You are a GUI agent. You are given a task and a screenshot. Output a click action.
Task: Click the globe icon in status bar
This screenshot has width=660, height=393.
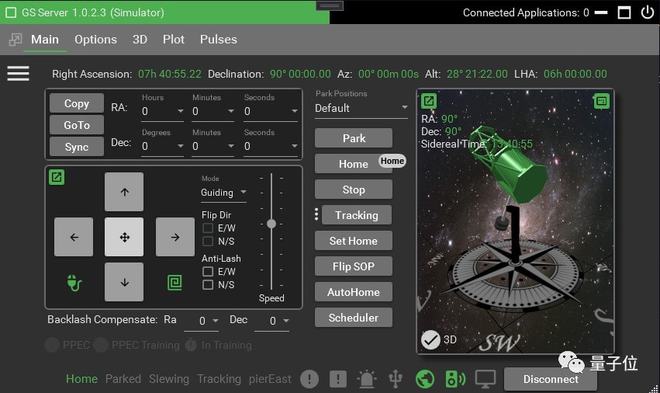click(425, 379)
